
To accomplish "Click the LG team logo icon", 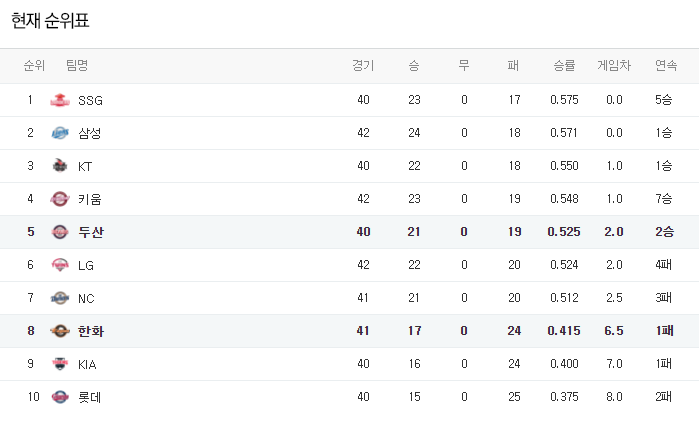I will pos(61,265).
